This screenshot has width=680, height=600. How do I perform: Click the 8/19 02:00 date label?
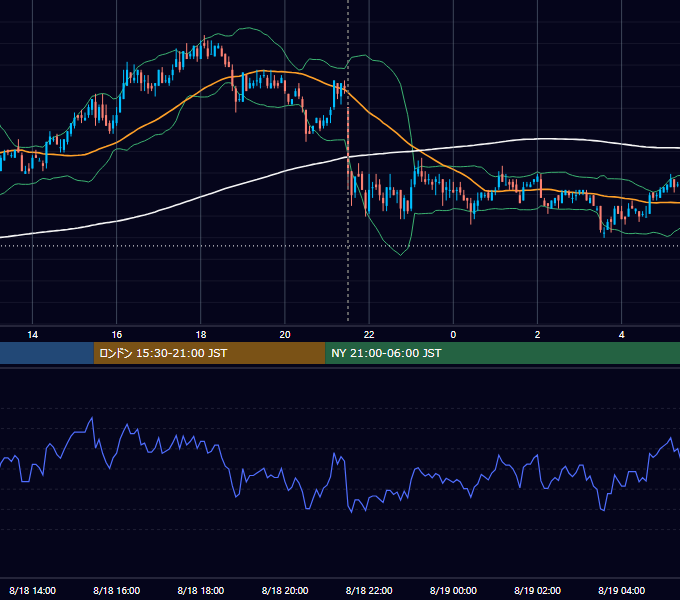tap(537, 591)
